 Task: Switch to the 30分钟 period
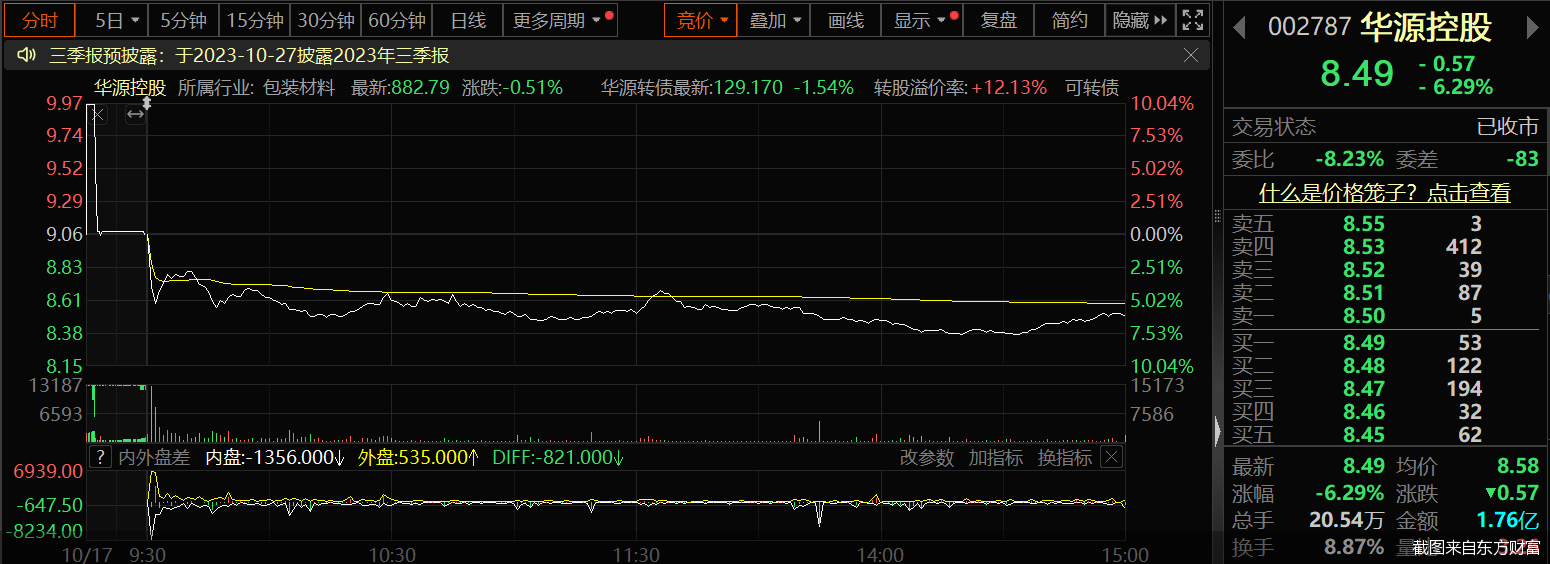tap(326, 20)
